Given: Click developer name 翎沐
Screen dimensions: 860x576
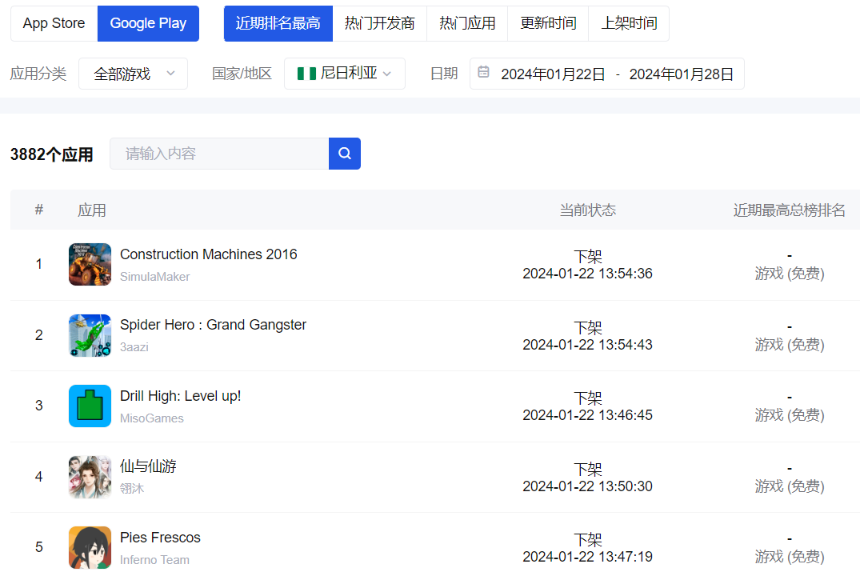Looking at the screenshot, I should tap(132, 488).
